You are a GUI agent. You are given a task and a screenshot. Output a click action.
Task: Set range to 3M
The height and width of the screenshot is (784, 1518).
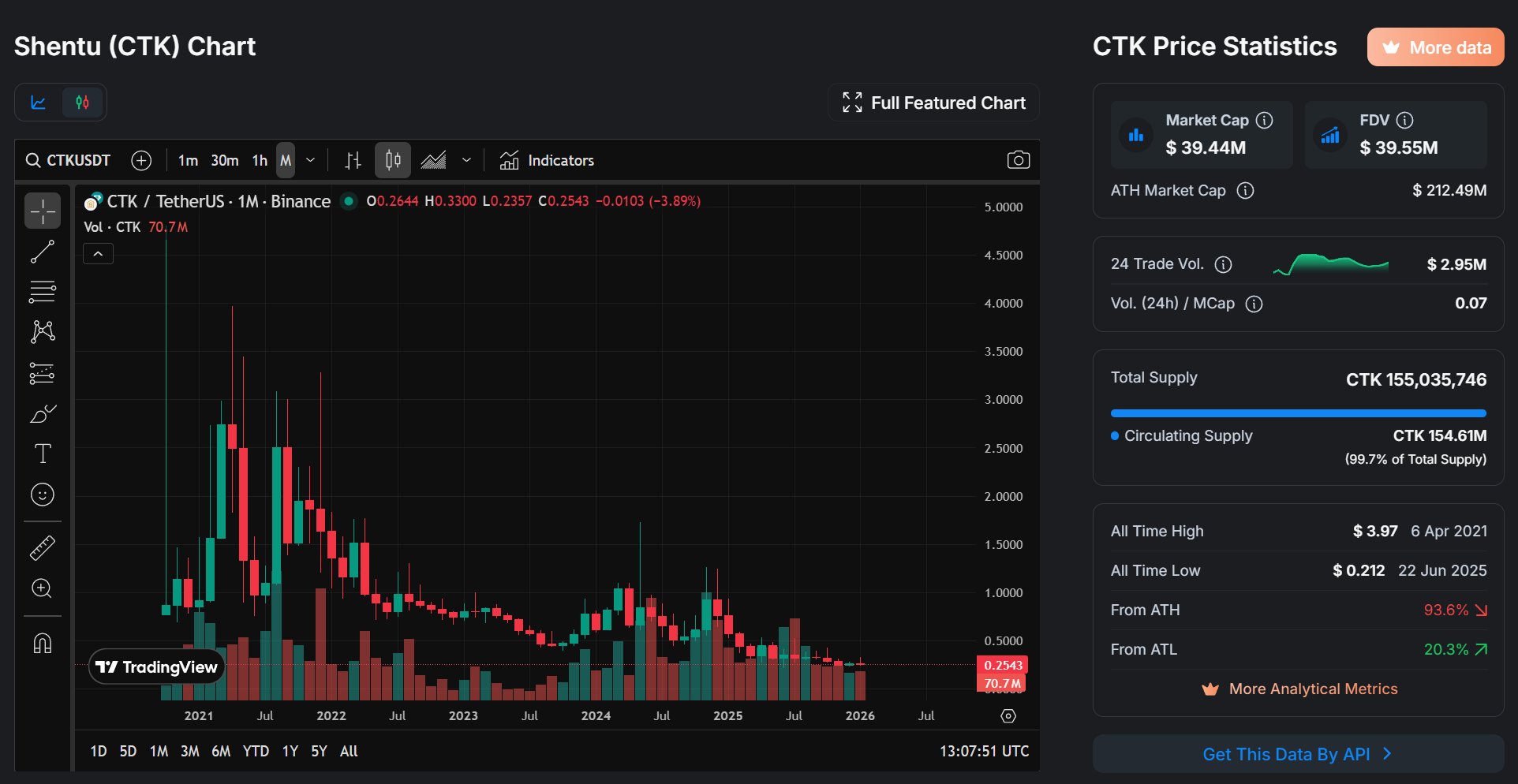tap(189, 751)
